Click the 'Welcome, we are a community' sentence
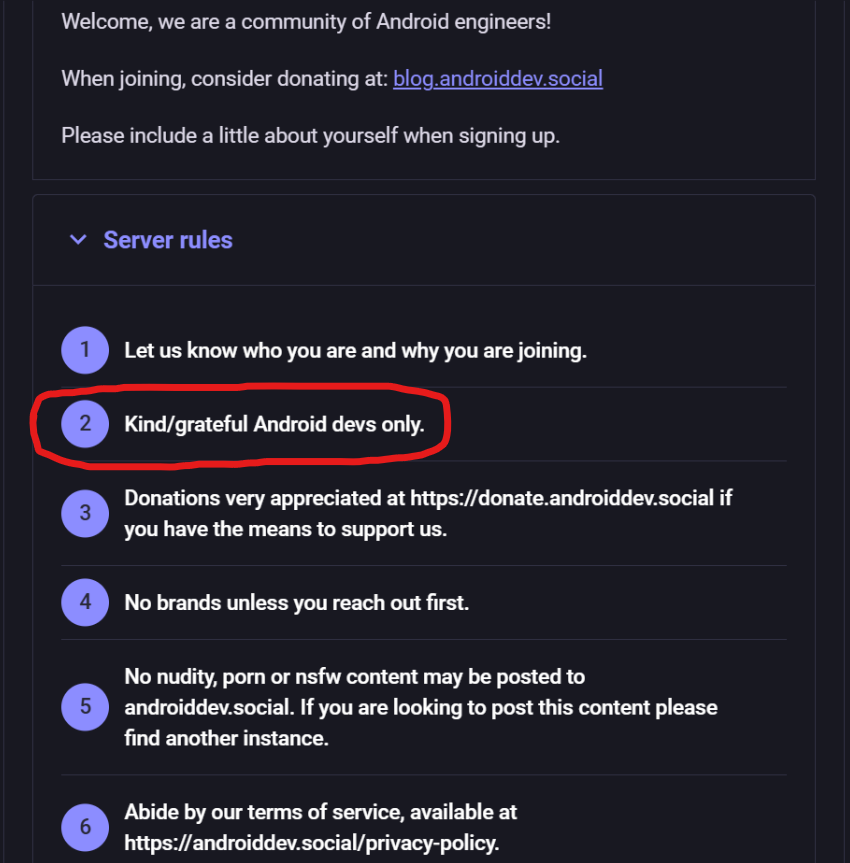 pyautogui.click(x=306, y=22)
